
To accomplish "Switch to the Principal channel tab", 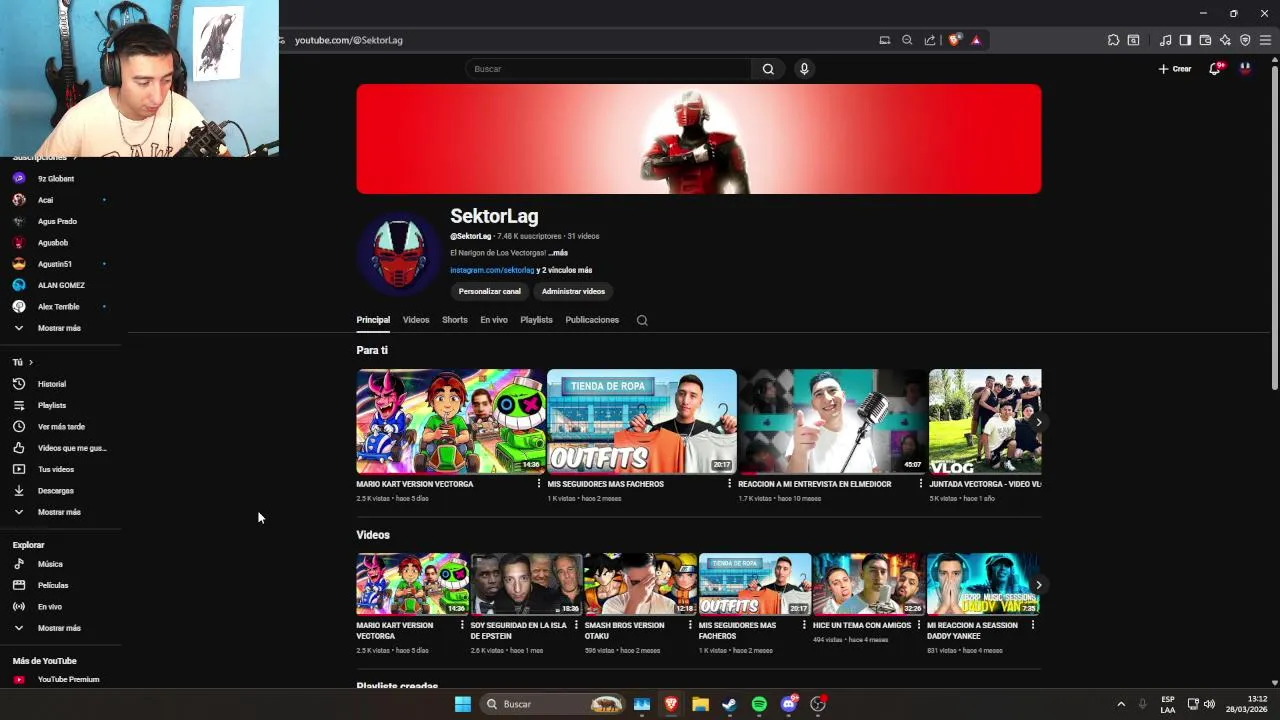I will 373,320.
